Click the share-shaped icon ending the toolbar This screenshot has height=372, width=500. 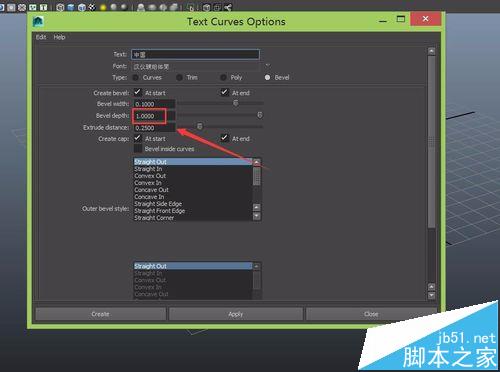tap(228, 7)
